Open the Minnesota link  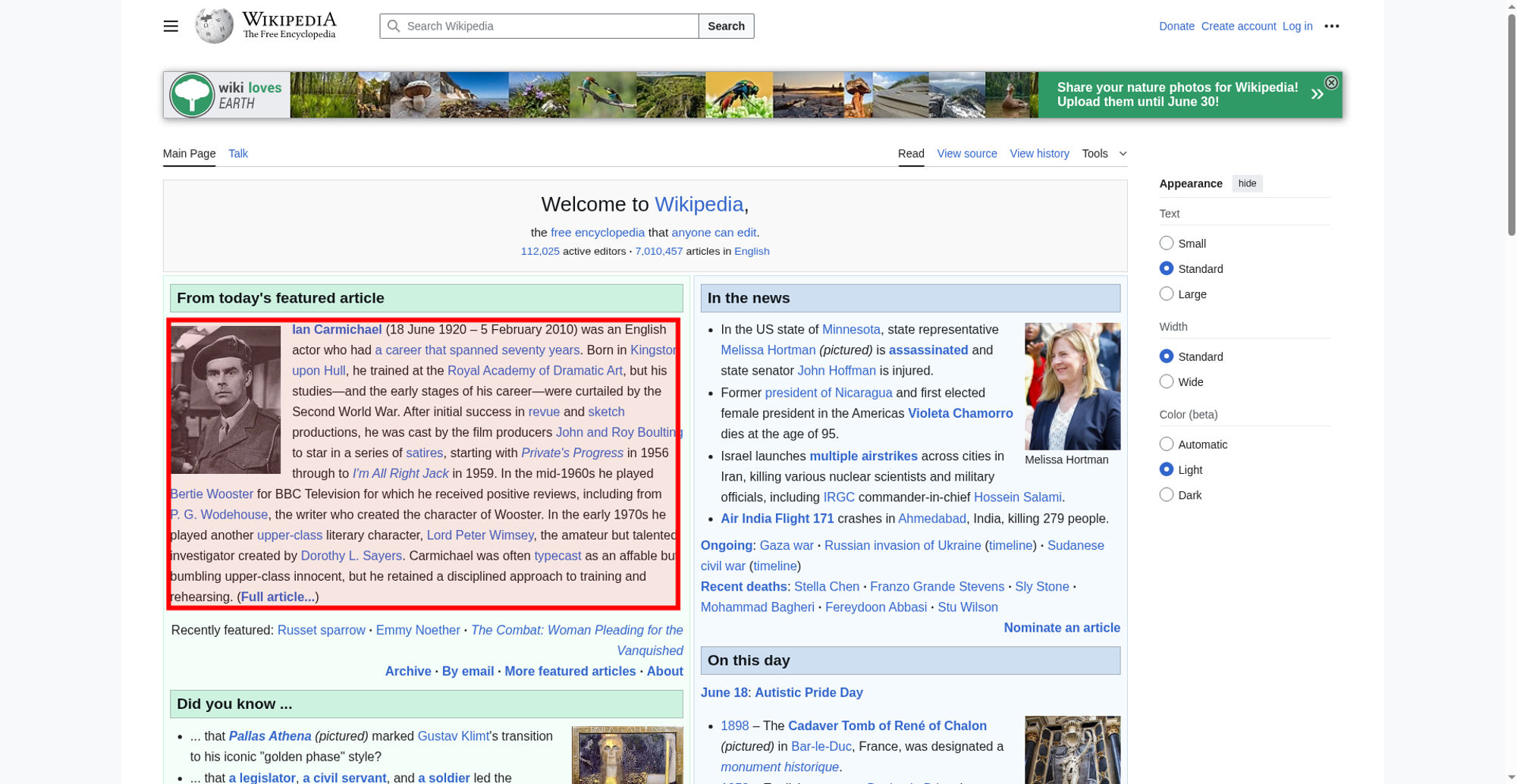[851, 329]
